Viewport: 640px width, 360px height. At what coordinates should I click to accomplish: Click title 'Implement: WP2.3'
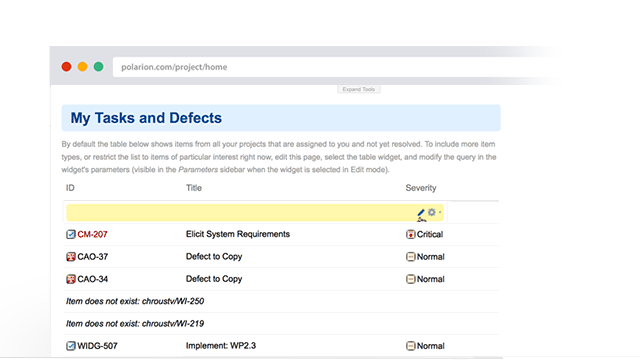tap(221, 345)
